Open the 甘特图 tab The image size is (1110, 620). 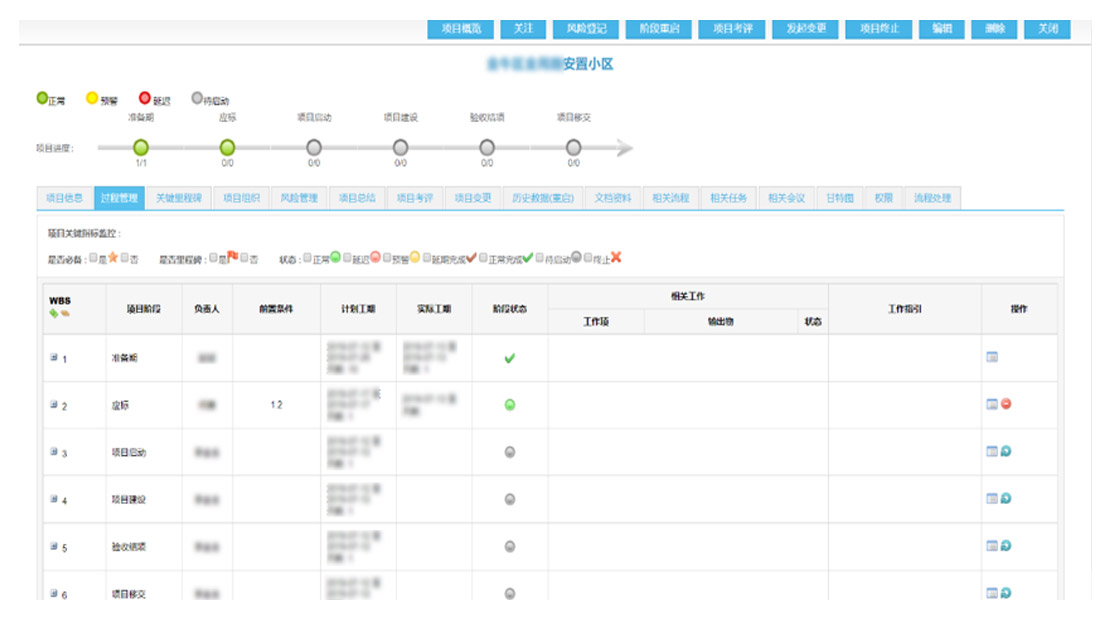[839, 198]
